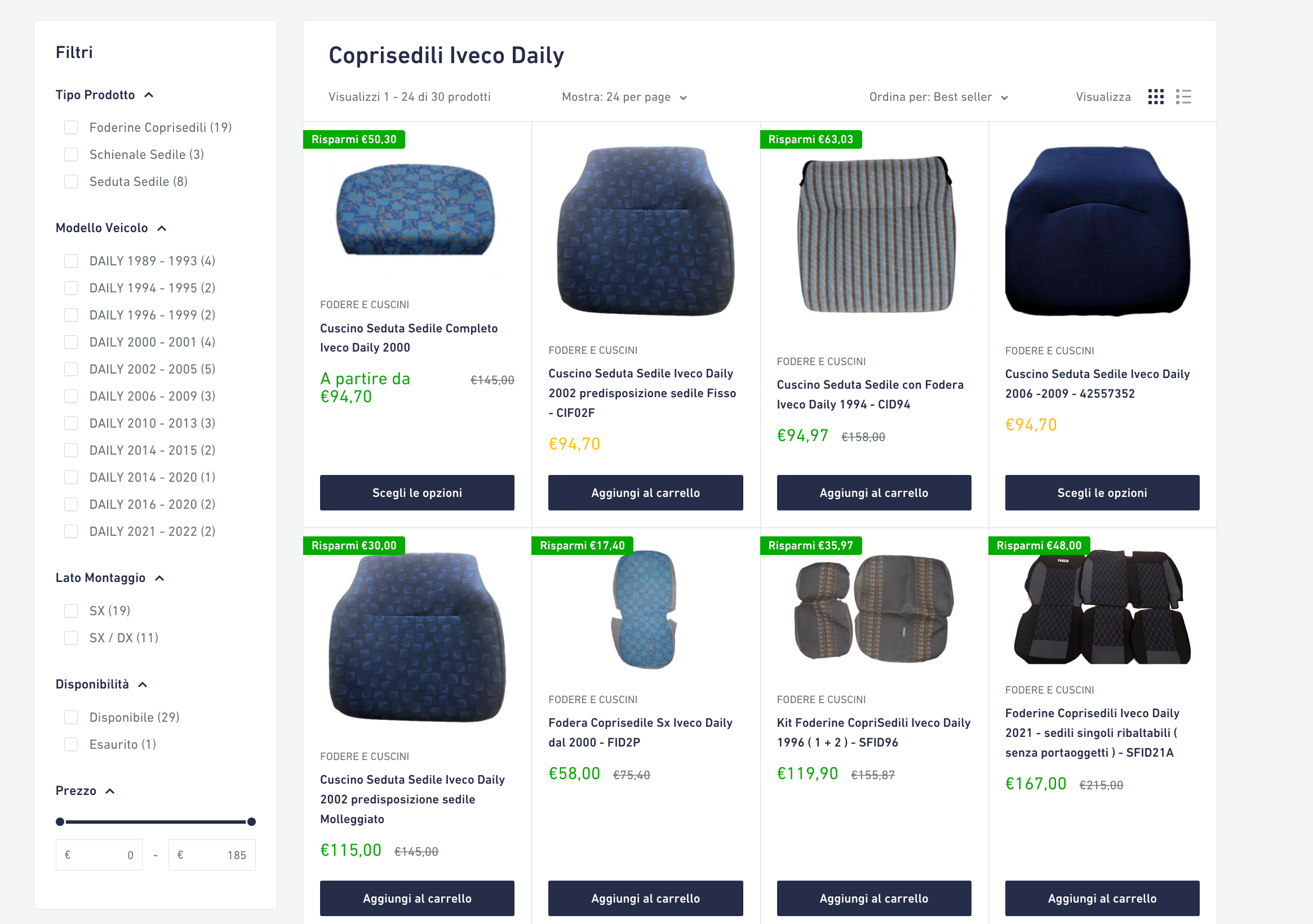Collapse the Prezzo filter chevron
The height and width of the screenshot is (924, 1313).
tap(110, 792)
